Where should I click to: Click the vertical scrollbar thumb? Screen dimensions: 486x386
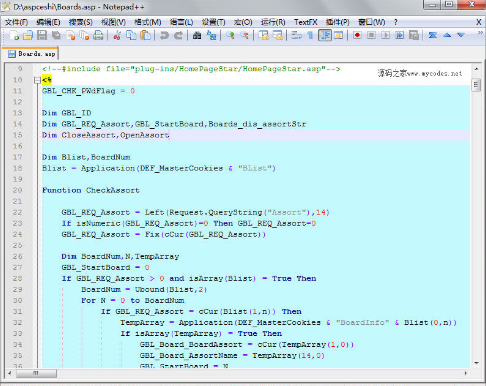476,85
